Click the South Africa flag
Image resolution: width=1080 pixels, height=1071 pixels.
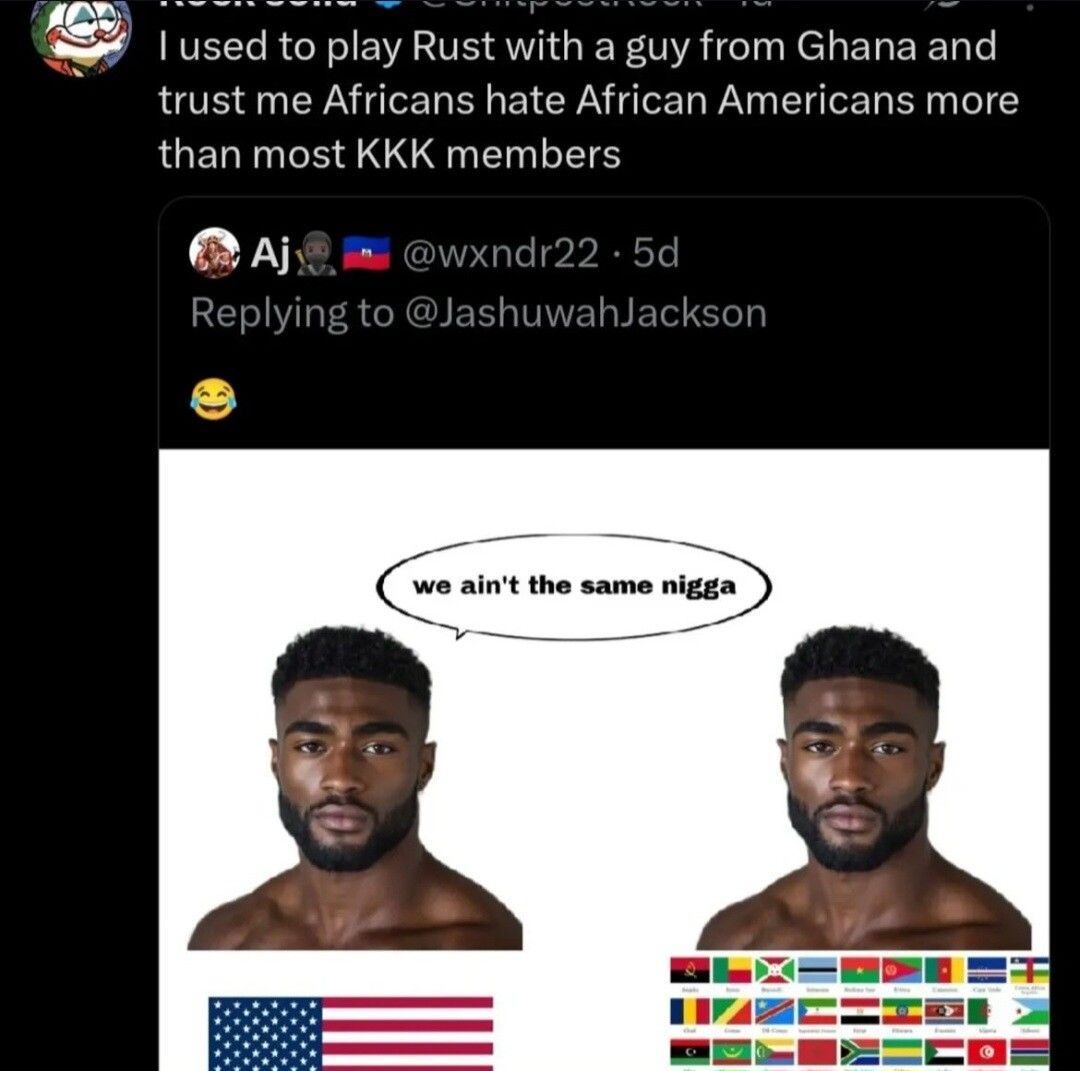859,1052
